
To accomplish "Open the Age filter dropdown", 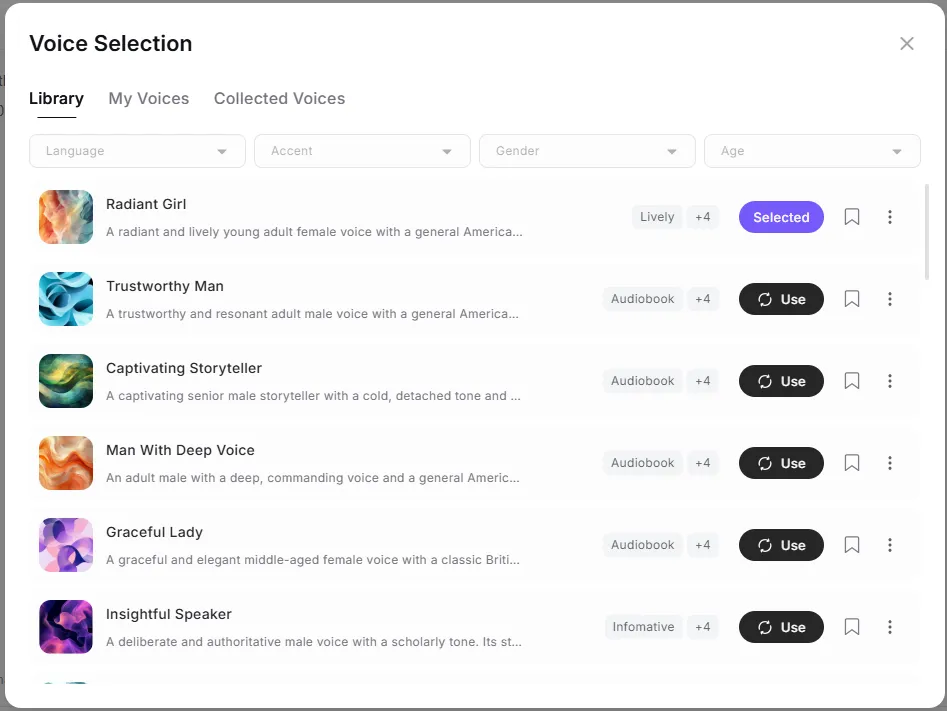I will (812, 150).
